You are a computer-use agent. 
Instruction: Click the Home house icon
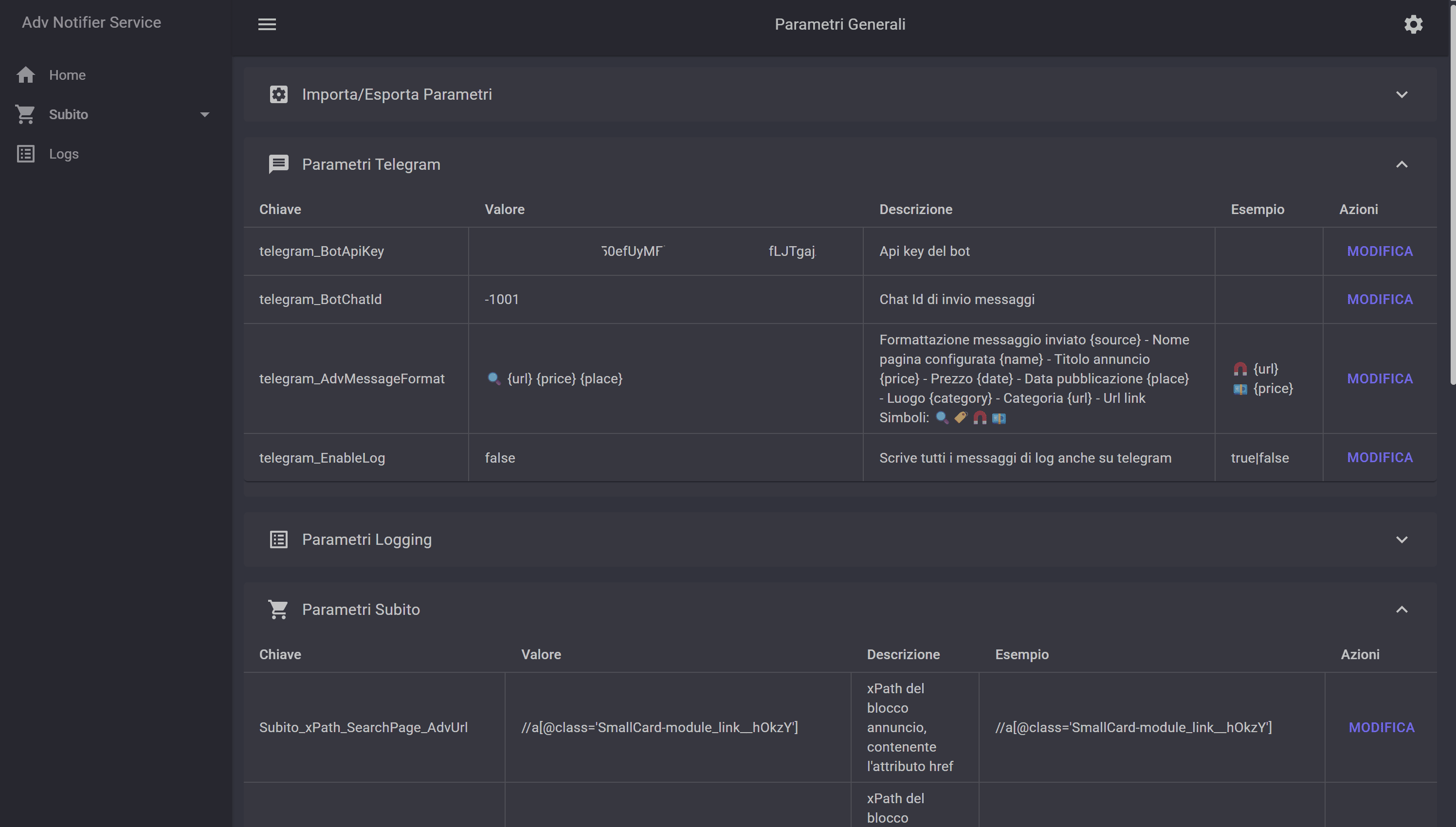26,75
